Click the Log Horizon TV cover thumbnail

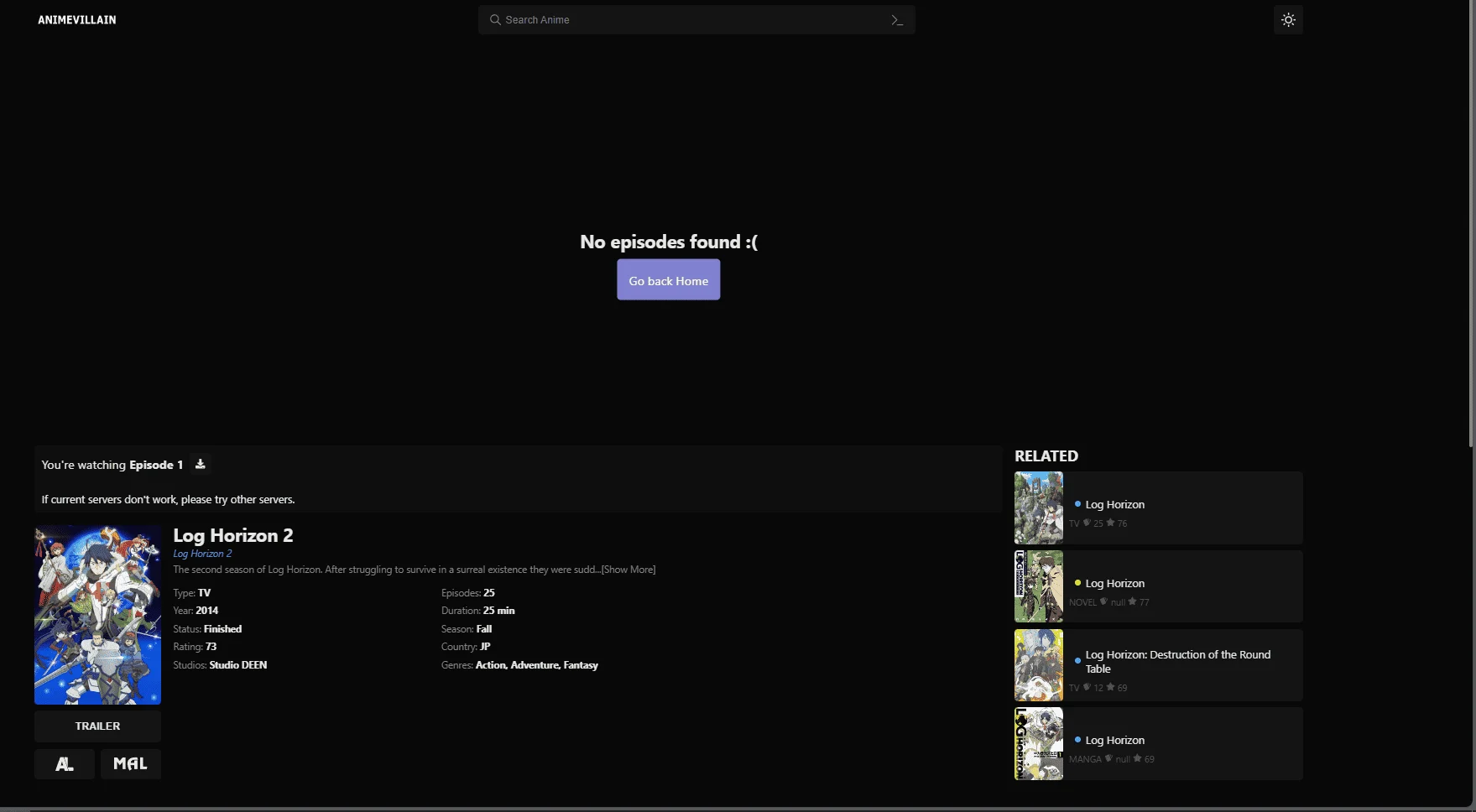tap(1039, 507)
